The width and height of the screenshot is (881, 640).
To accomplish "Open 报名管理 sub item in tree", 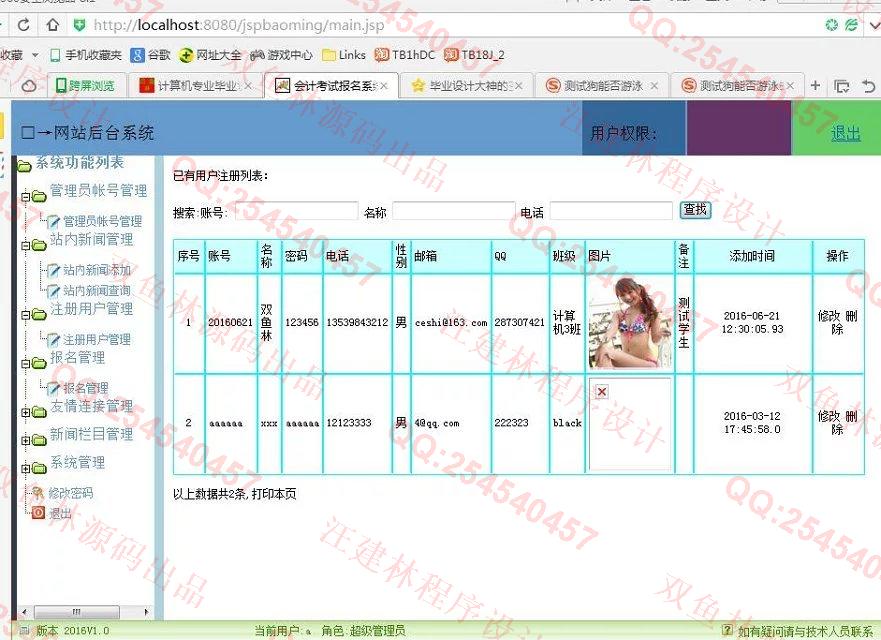I will [x=85, y=388].
